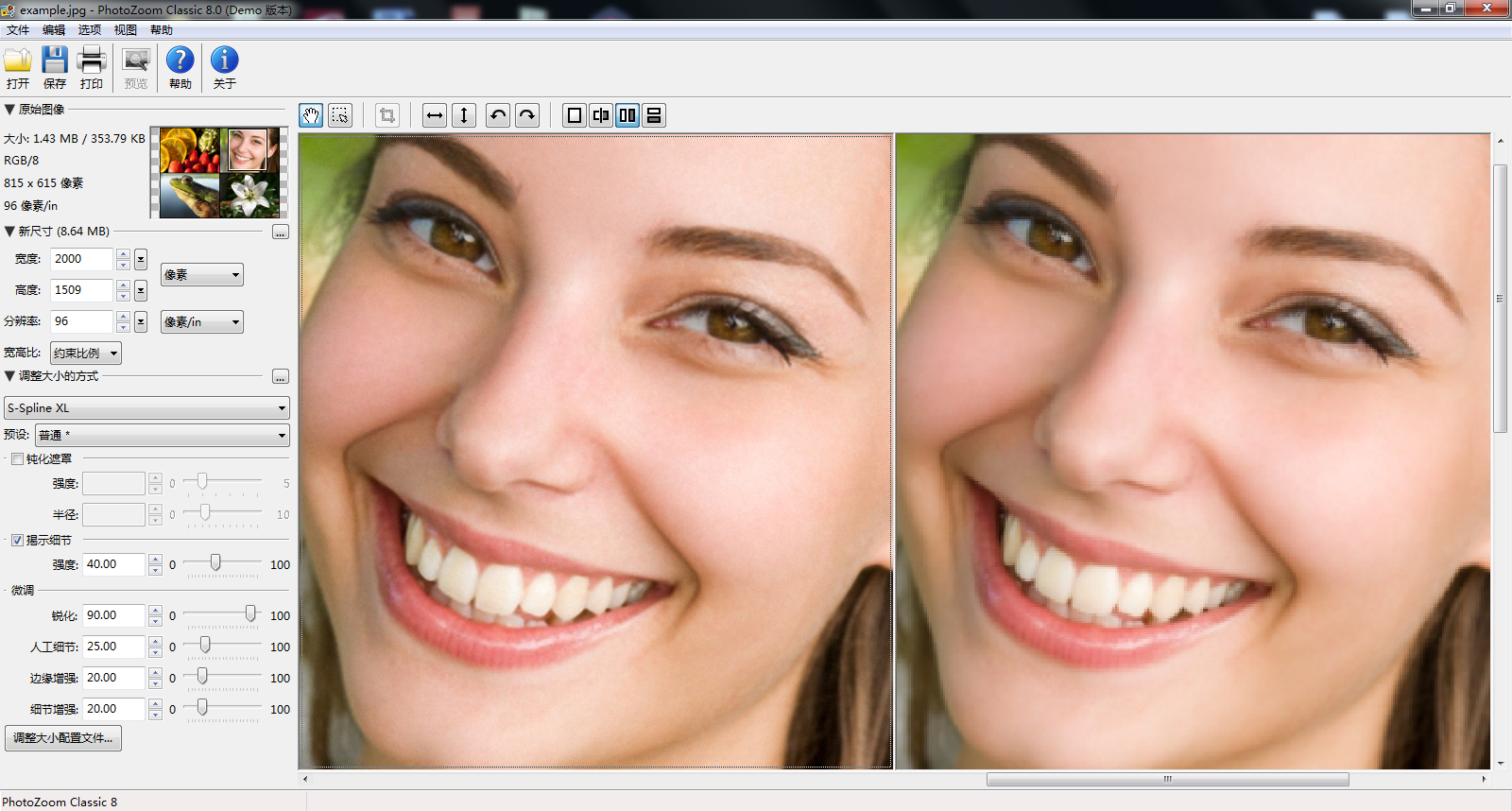Click the horizontal preview scrollbar thumb
1512x811 pixels.
click(x=1167, y=780)
